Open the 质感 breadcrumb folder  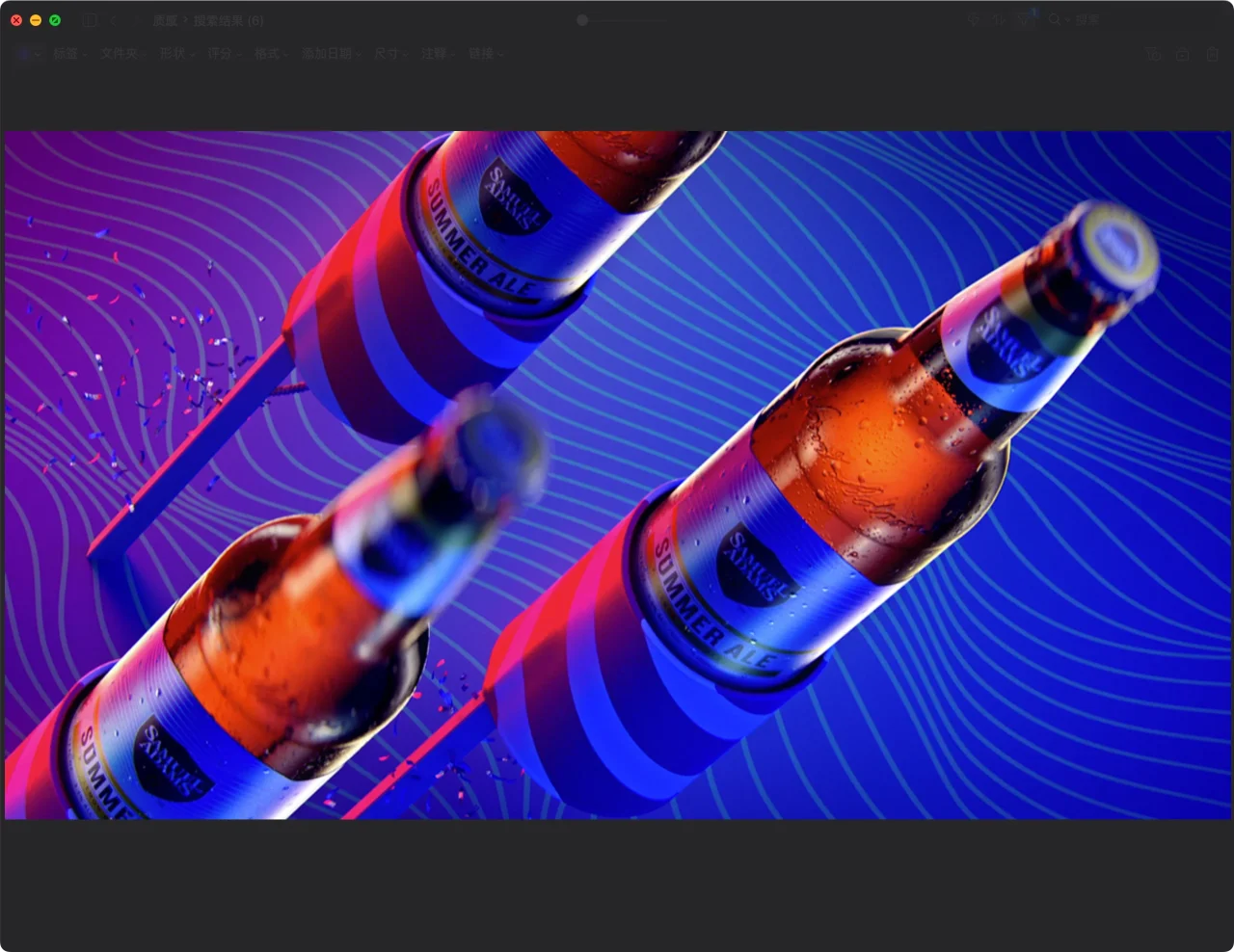pos(165,20)
